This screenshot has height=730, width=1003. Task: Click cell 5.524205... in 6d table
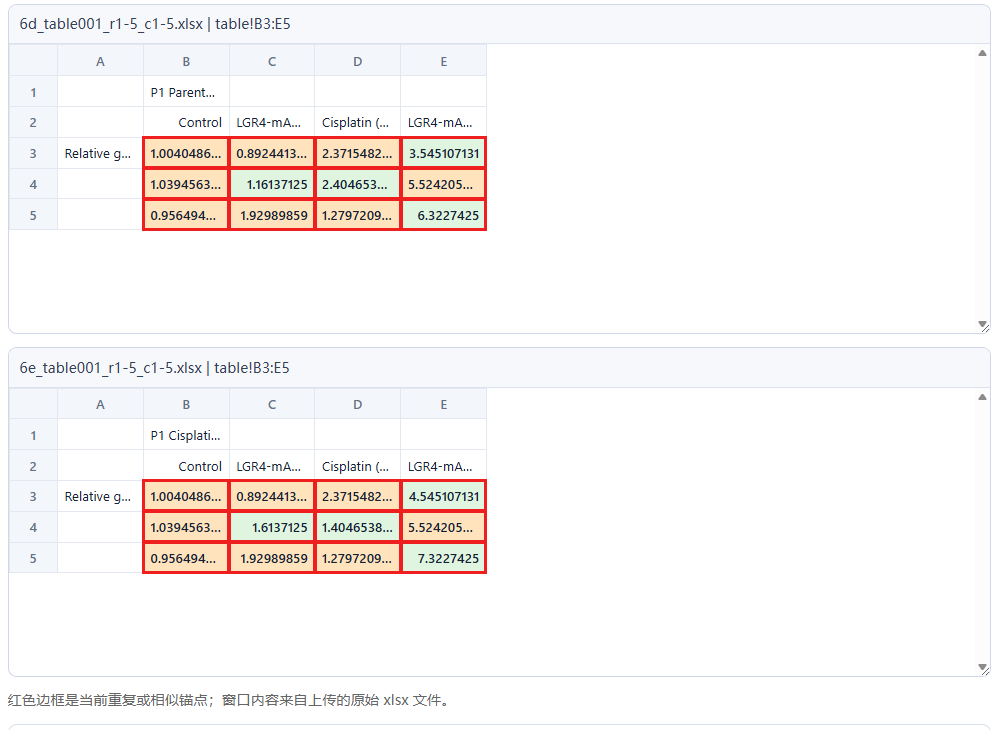pyautogui.click(x=443, y=184)
